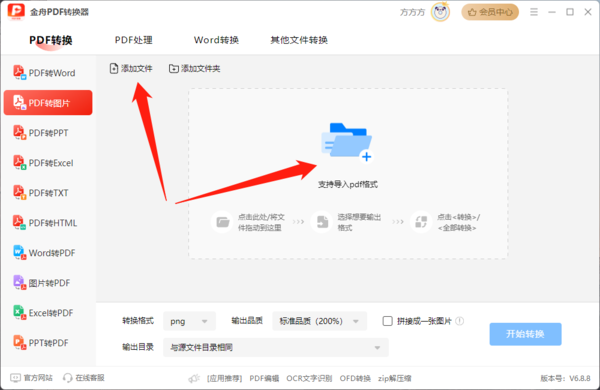Screen dimensions: 600x390
Task: Click the info icon beside 拼接成一张图片
Action: coord(460,321)
